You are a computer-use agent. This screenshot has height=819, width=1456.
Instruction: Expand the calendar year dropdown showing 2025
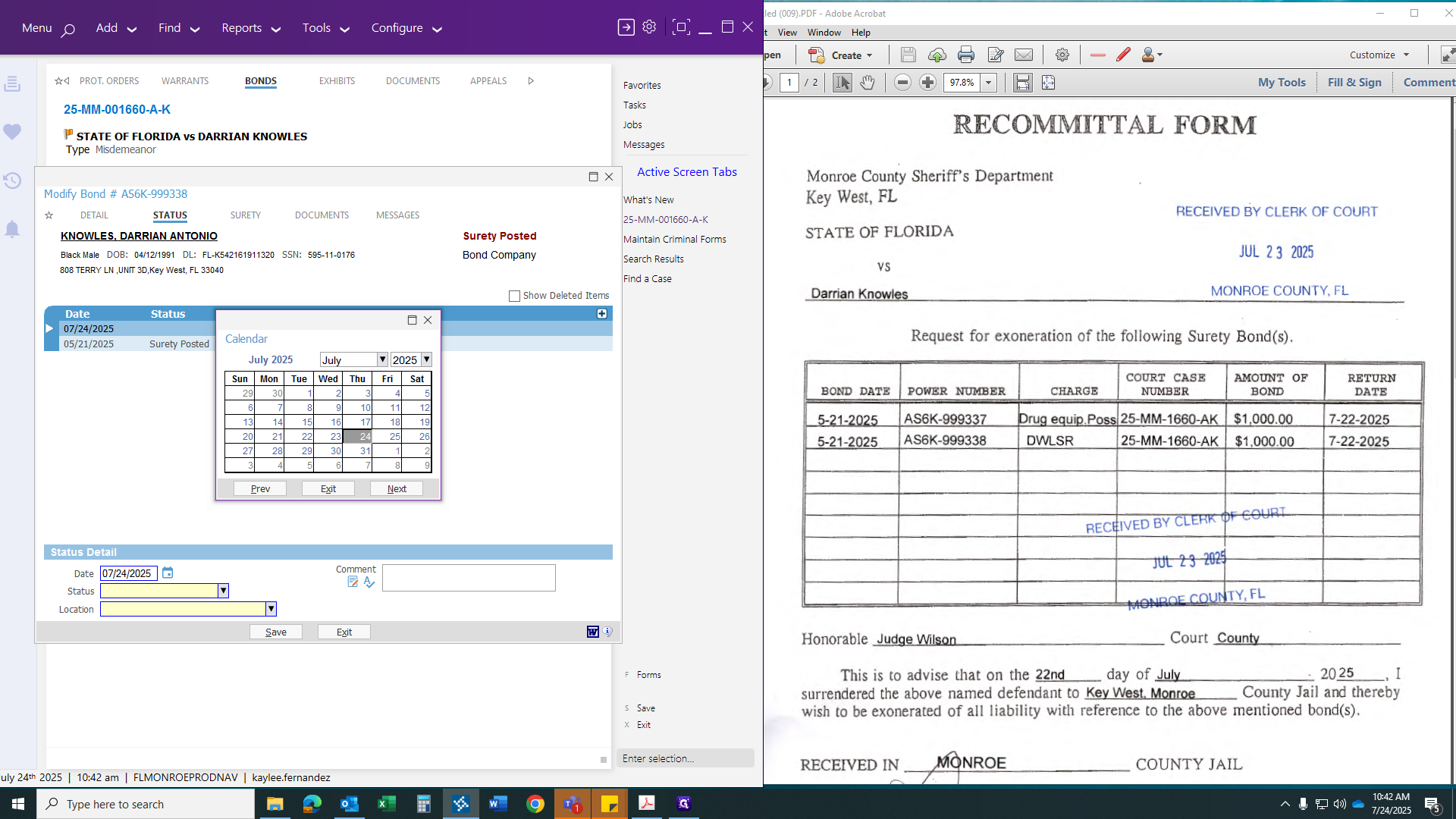click(426, 359)
